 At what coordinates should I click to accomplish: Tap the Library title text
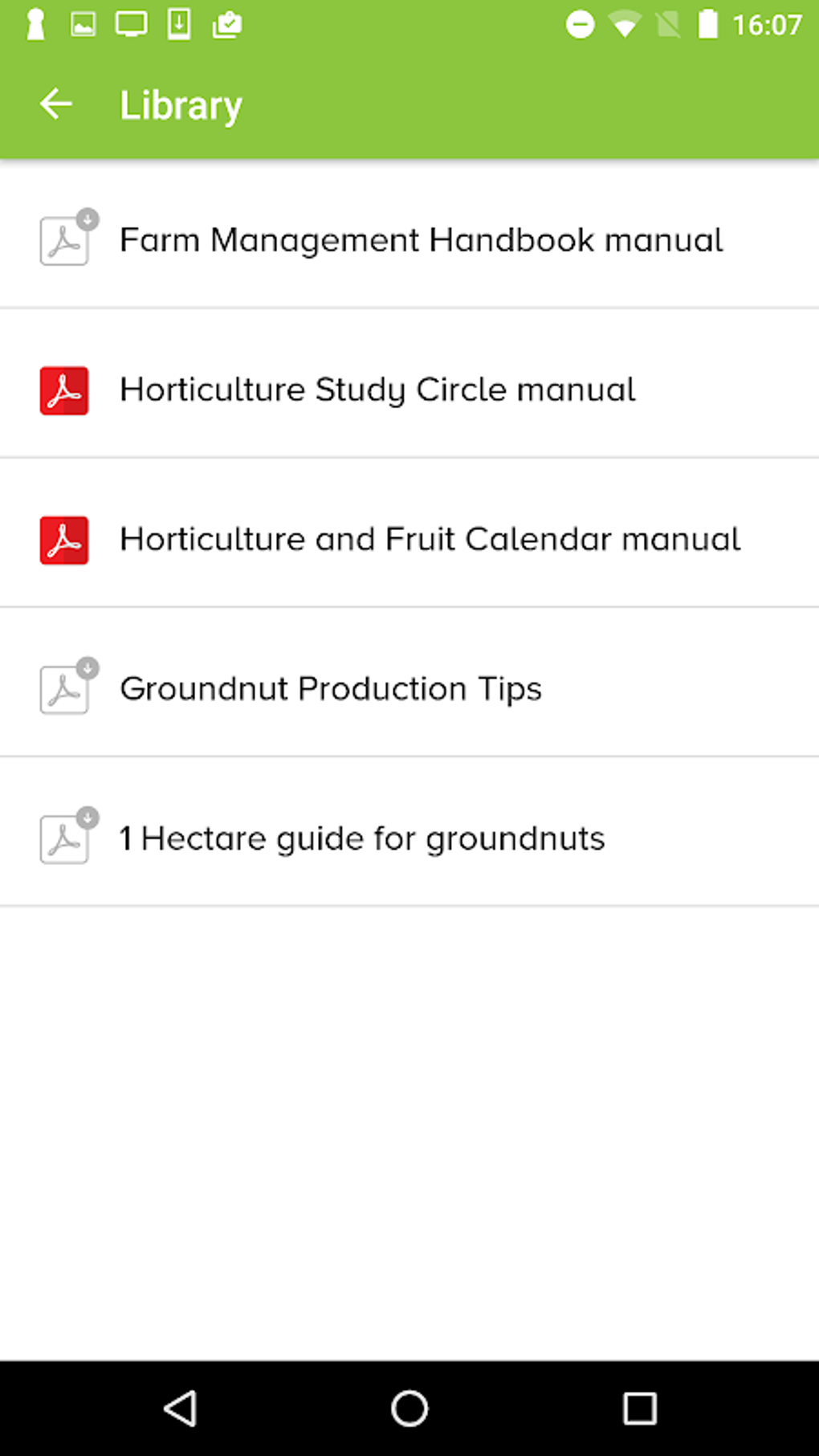coord(181,105)
